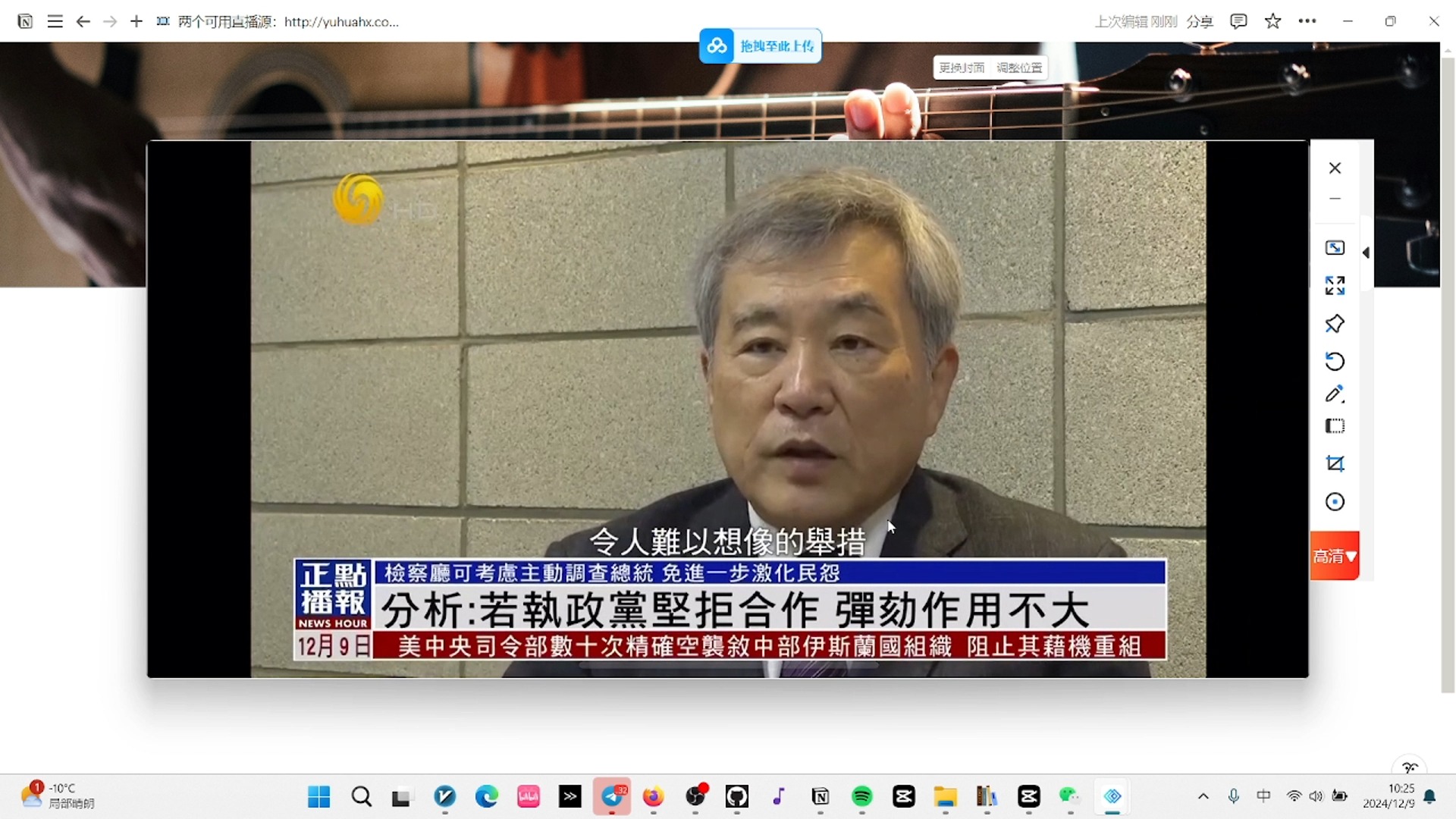The width and height of the screenshot is (1456, 819).
Task: Favorite the page with the star icon
Action: tap(1273, 21)
